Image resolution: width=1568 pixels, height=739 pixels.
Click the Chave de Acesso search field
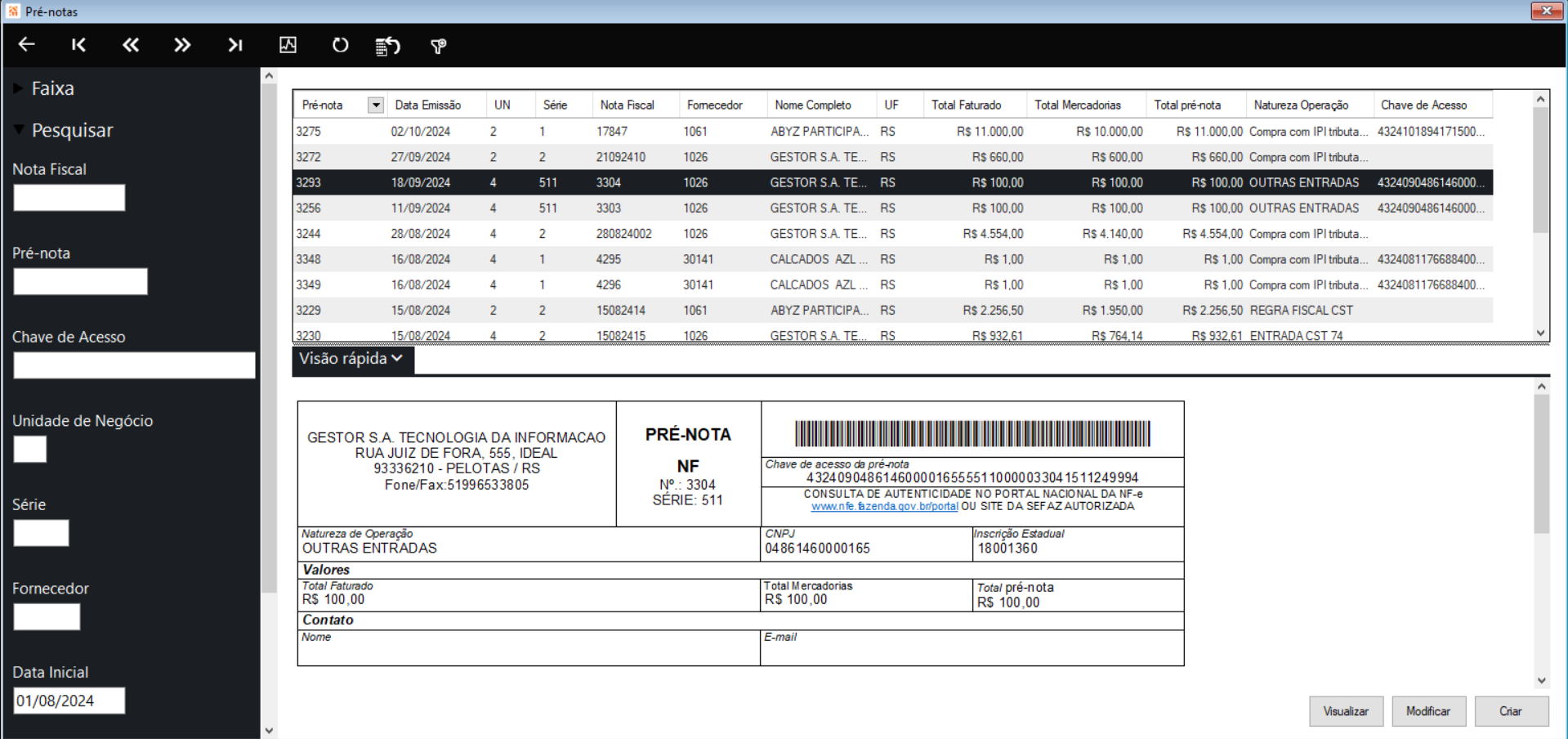134,365
